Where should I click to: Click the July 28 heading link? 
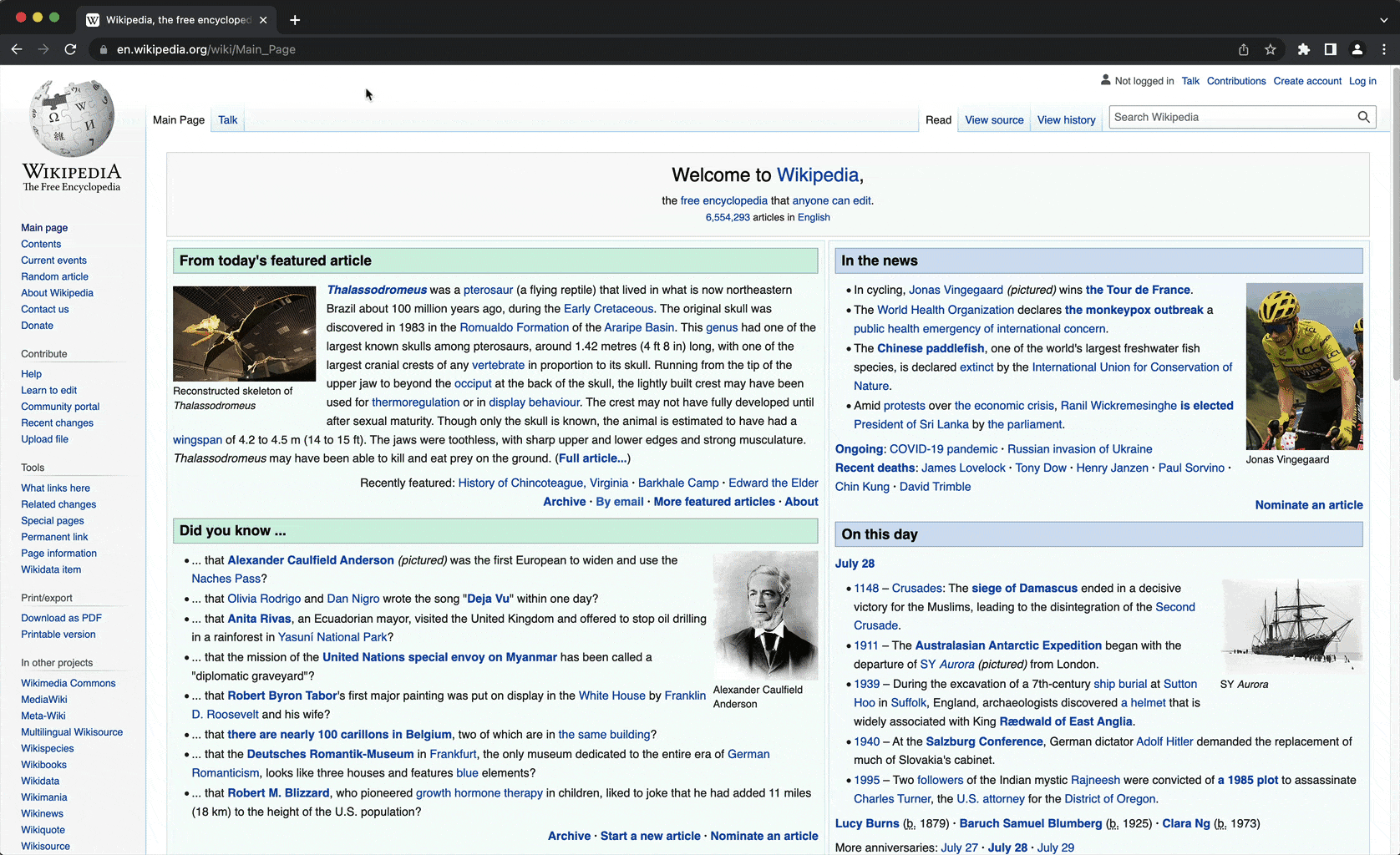[855, 564]
